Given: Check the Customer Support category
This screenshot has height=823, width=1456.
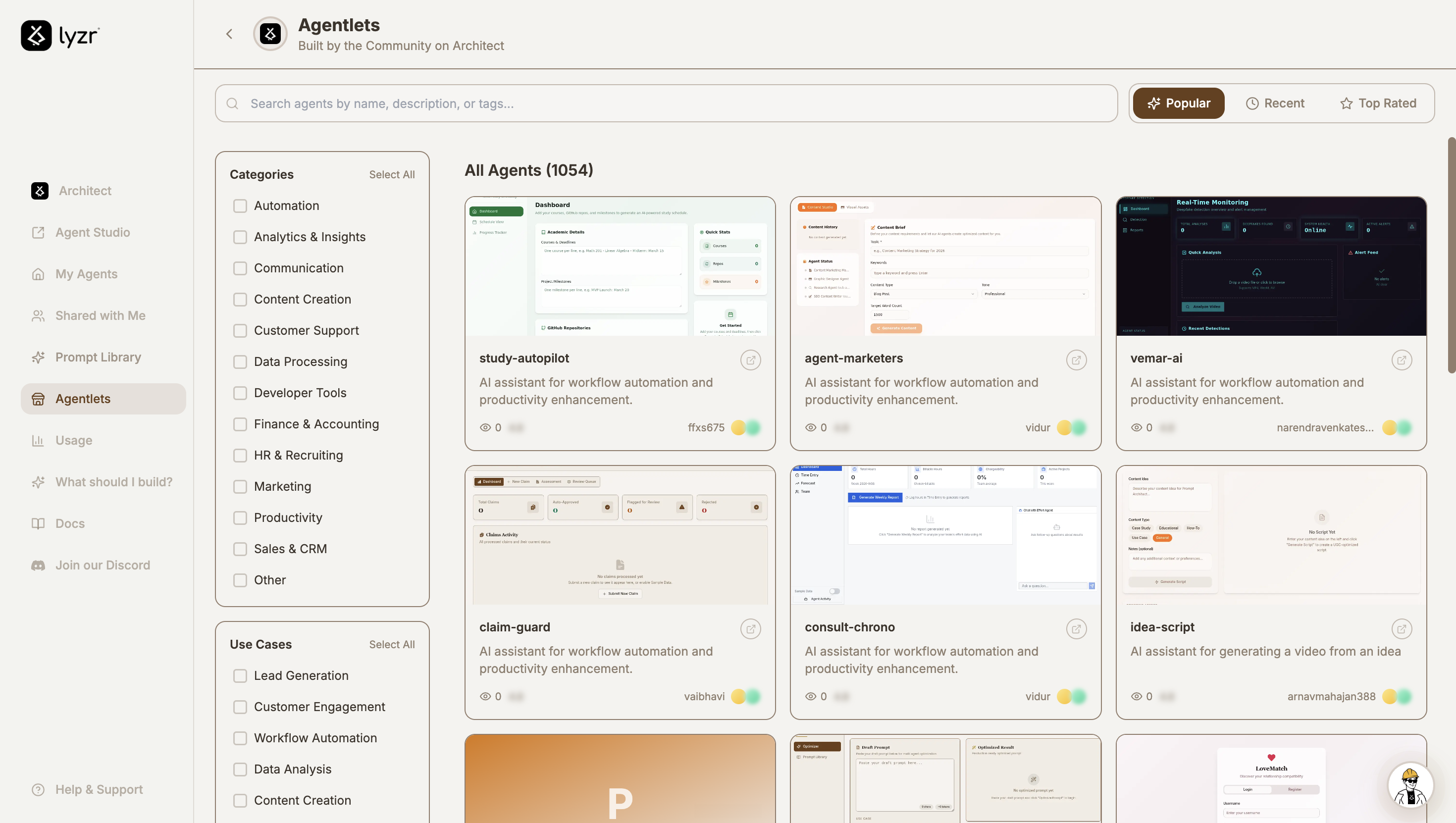Looking at the screenshot, I should click(240, 331).
